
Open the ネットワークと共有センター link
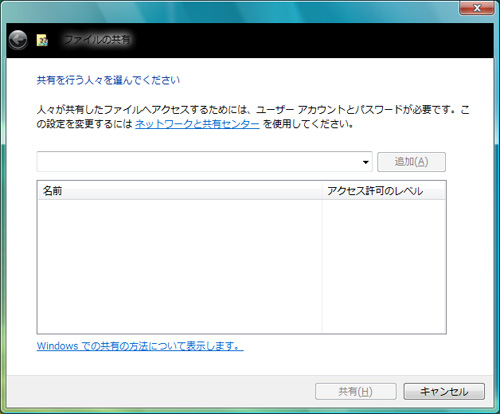[x=197, y=124]
